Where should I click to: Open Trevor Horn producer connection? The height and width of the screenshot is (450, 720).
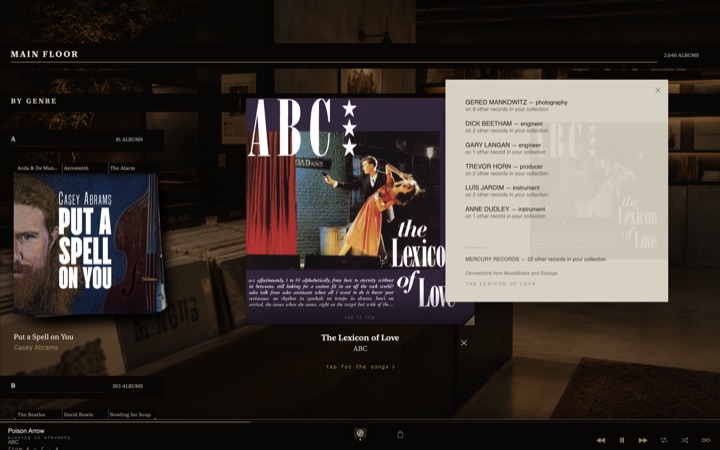[506, 169]
